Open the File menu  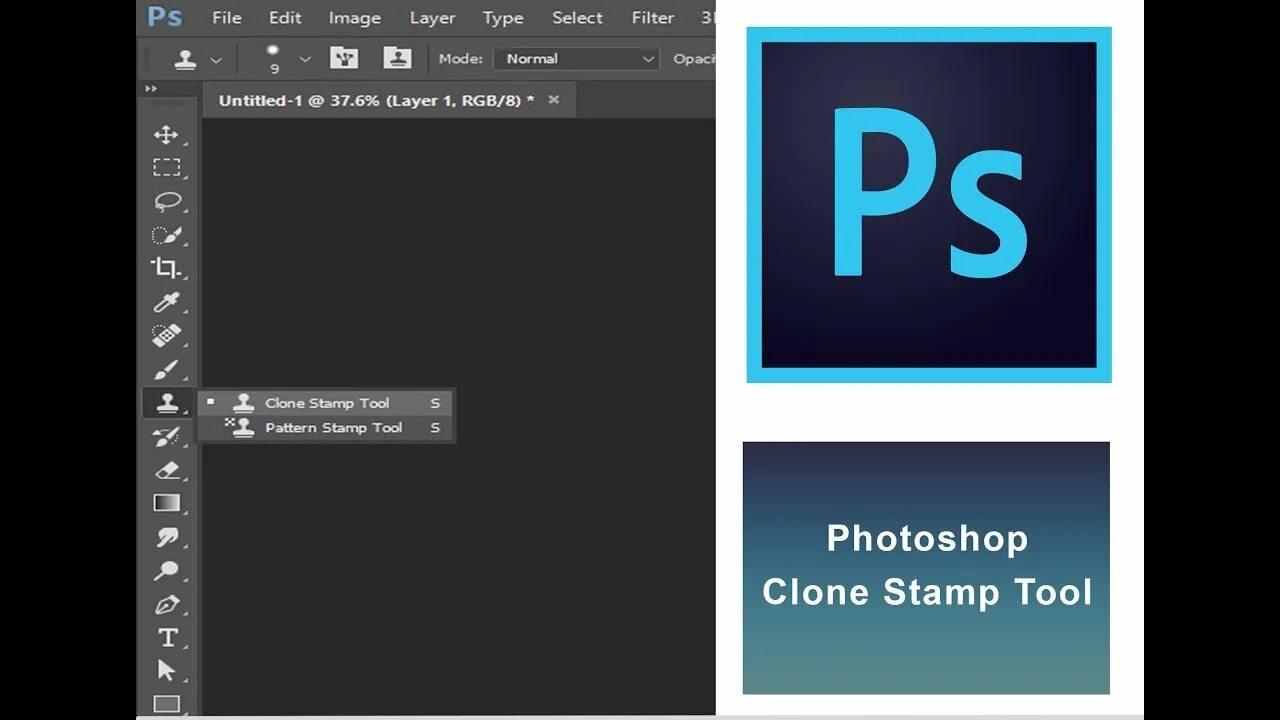click(x=227, y=18)
